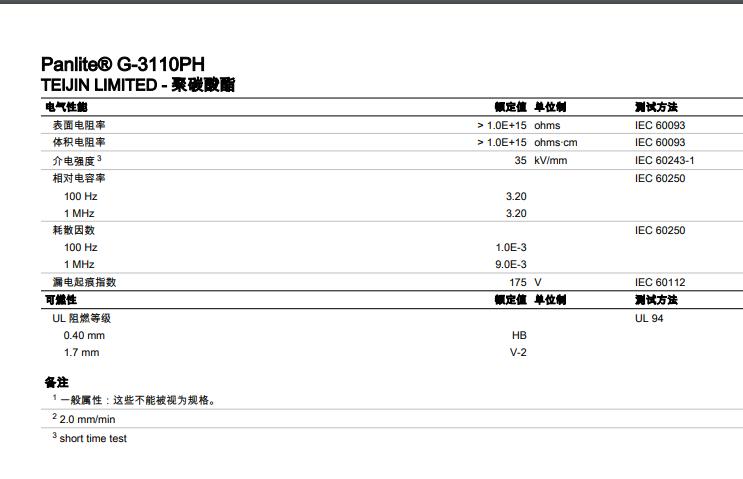The width and height of the screenshot is (743, 479).
Task: Click the 可燃性 section header
Action: pyautogui.click(x=60, y=300)
